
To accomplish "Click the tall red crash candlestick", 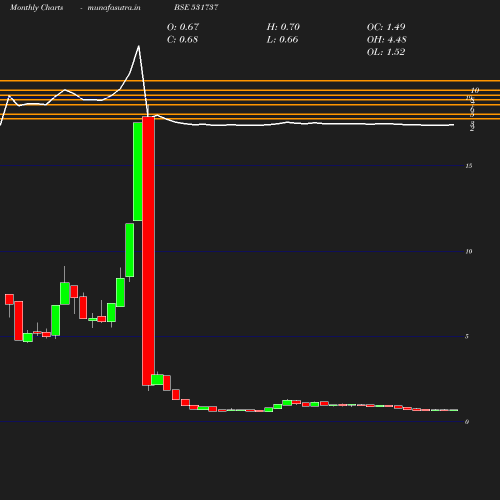I will [x=148, y=251].
